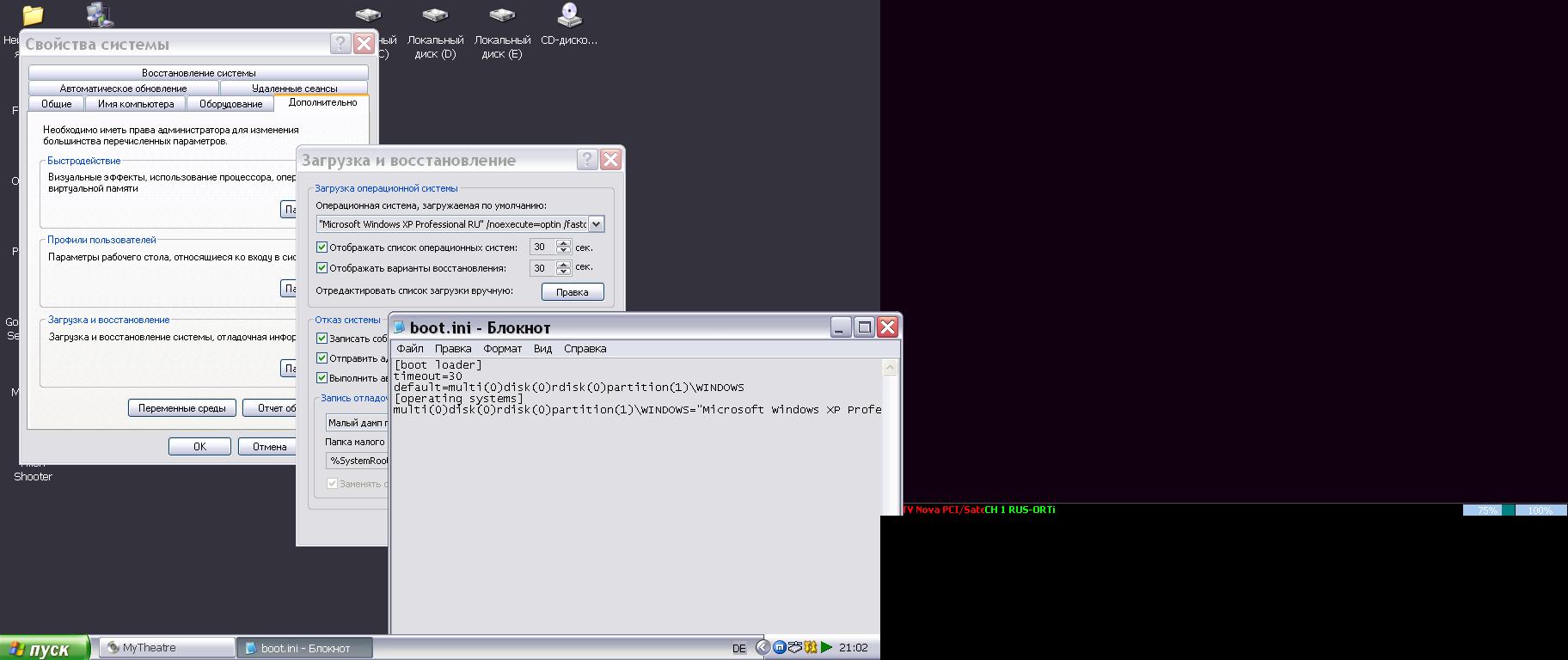Decrease recovery options time stepper
This screenshot has height=660, width=1568.
click(x=563, y=272)
